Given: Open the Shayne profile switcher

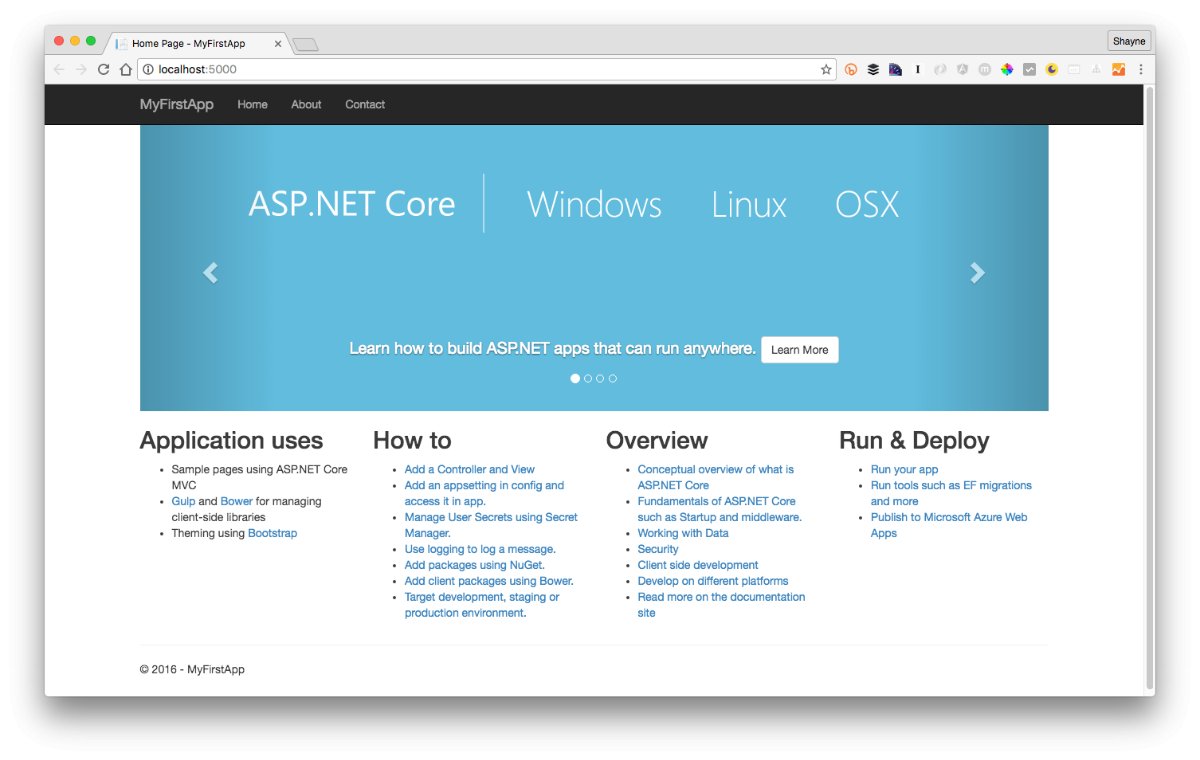Looking at the screenshot, I should tap(1129, 41).
